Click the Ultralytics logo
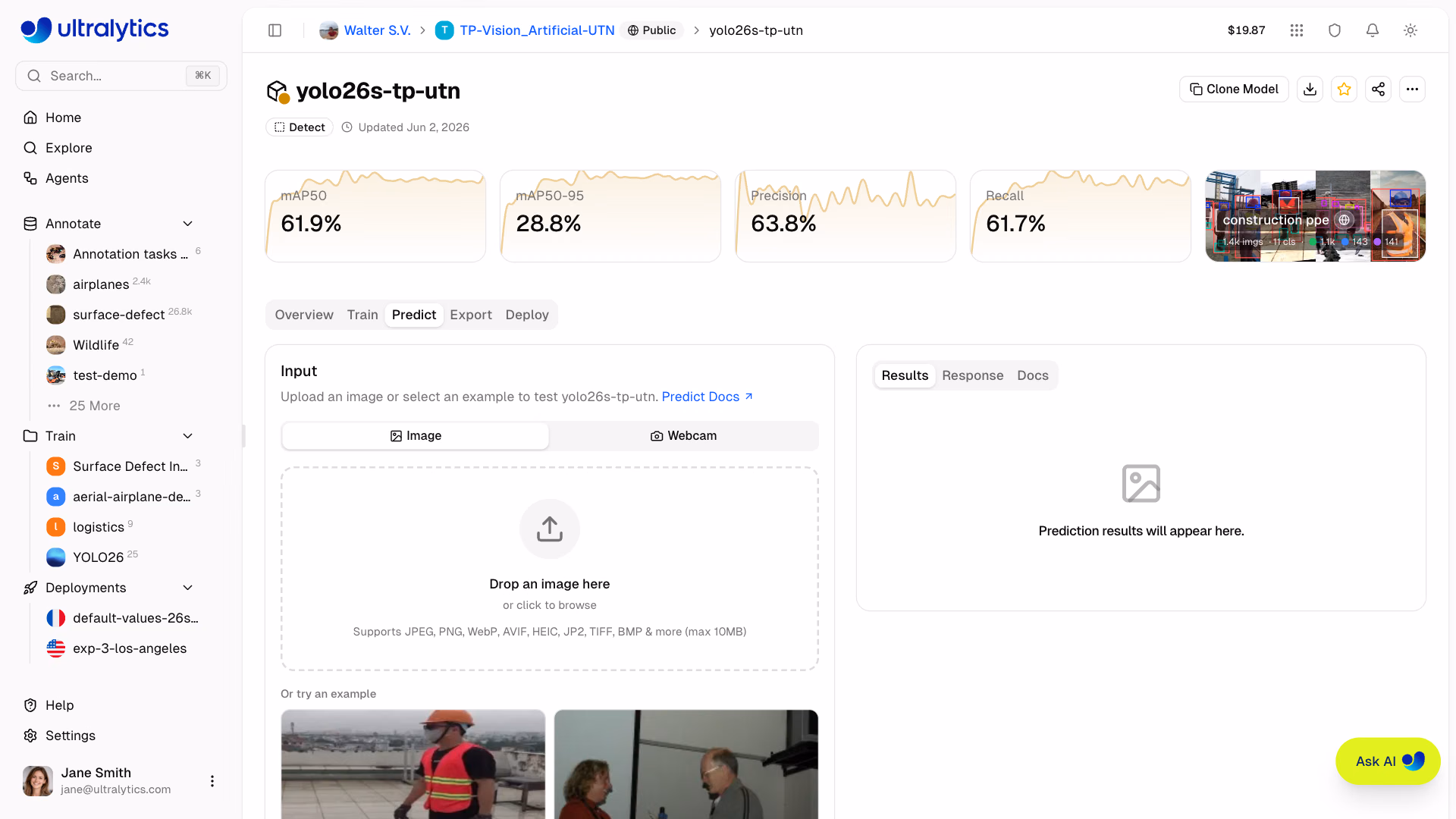Viewport: 1456px width, 819px height. click(x=95, y=29)
